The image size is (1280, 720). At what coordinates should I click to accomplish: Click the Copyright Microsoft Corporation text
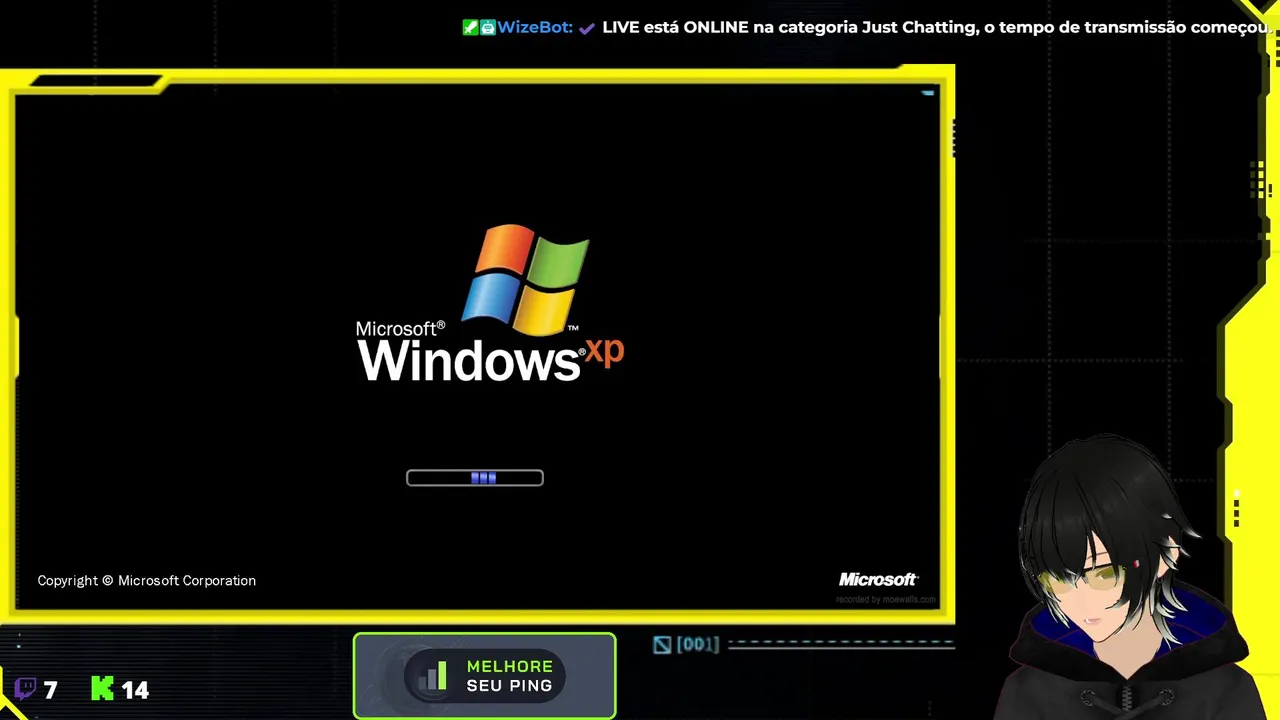click(147, 581)
